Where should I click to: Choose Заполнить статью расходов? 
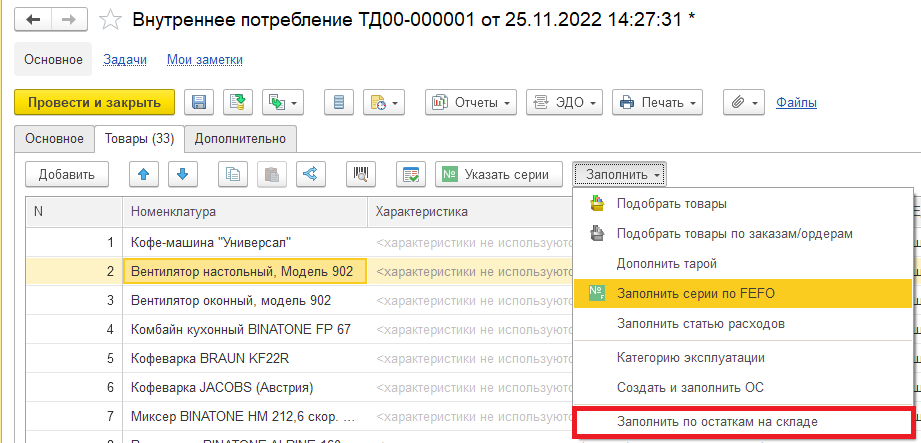(742, 323)
